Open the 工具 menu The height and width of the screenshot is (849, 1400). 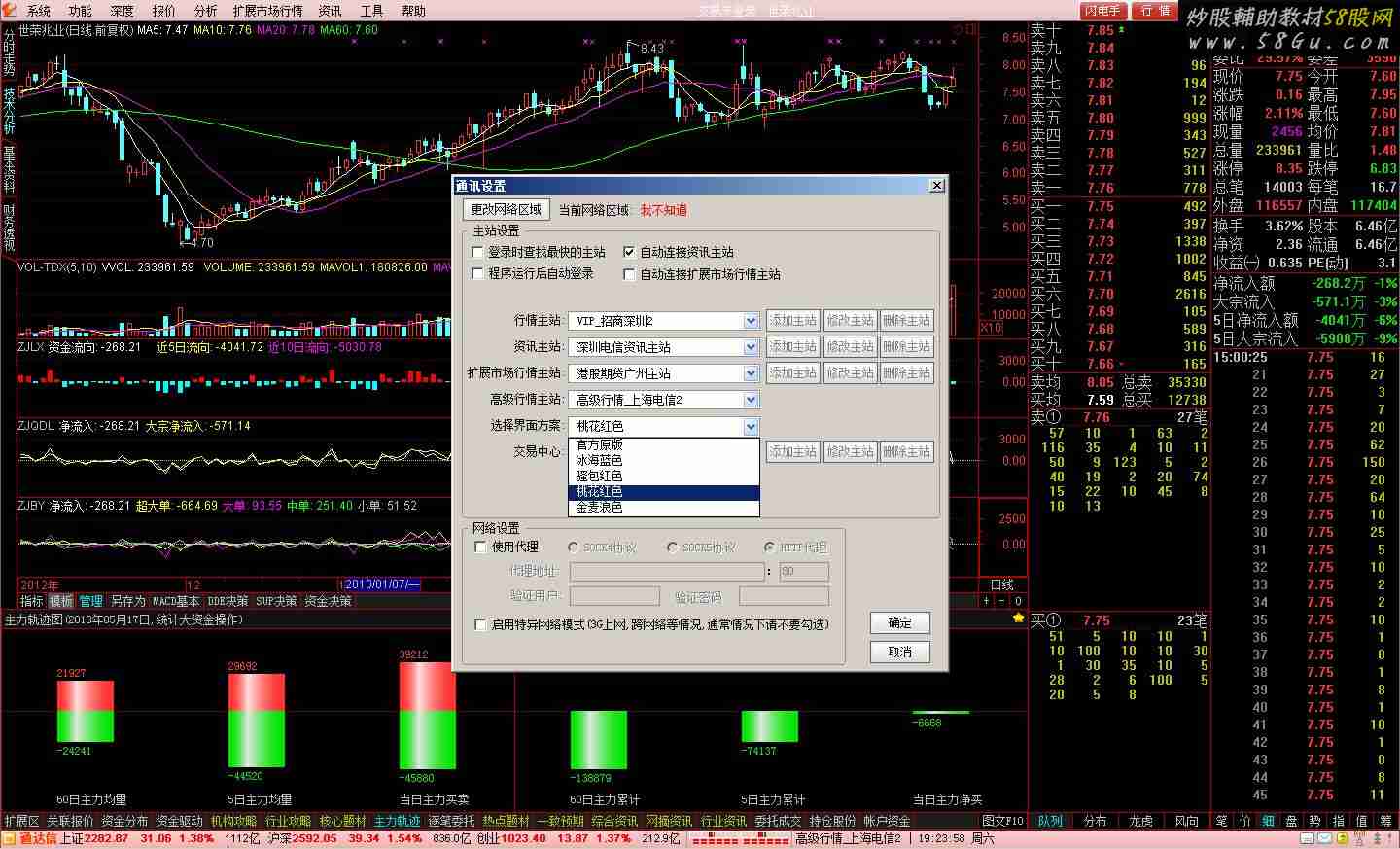[372, 11]
